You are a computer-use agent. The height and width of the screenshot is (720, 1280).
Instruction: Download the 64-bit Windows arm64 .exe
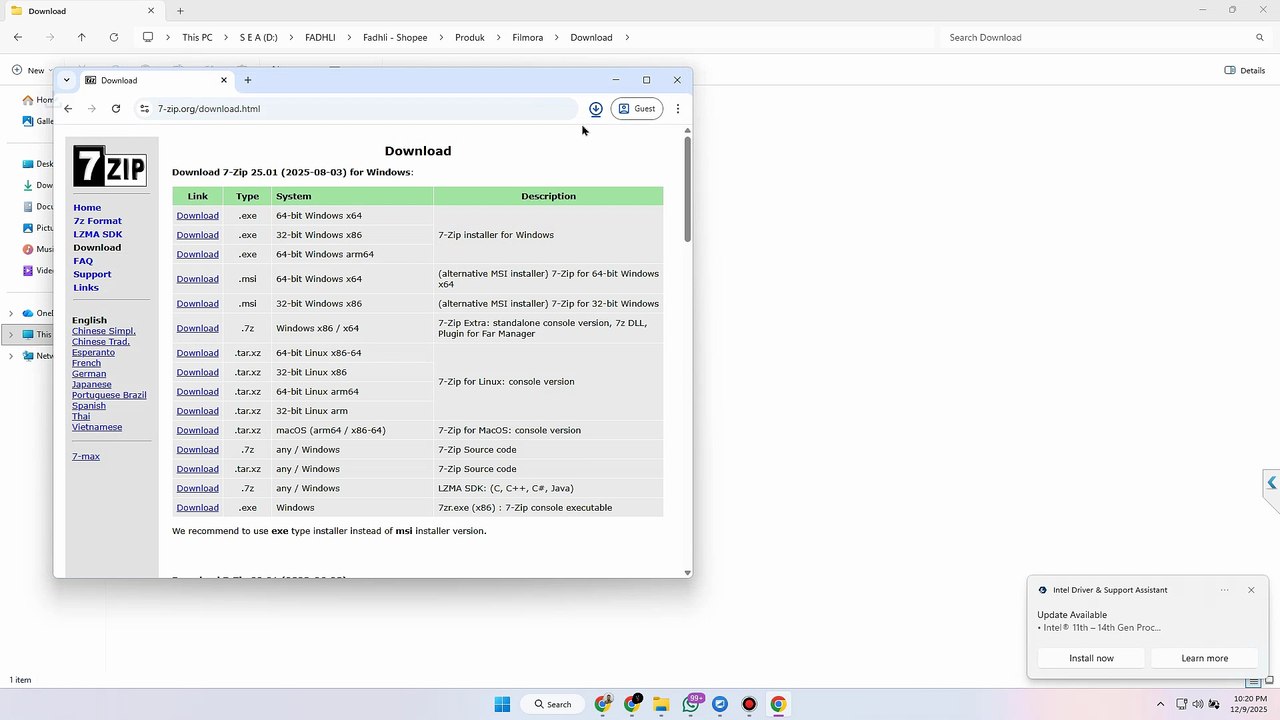click(x=197, y=255)
